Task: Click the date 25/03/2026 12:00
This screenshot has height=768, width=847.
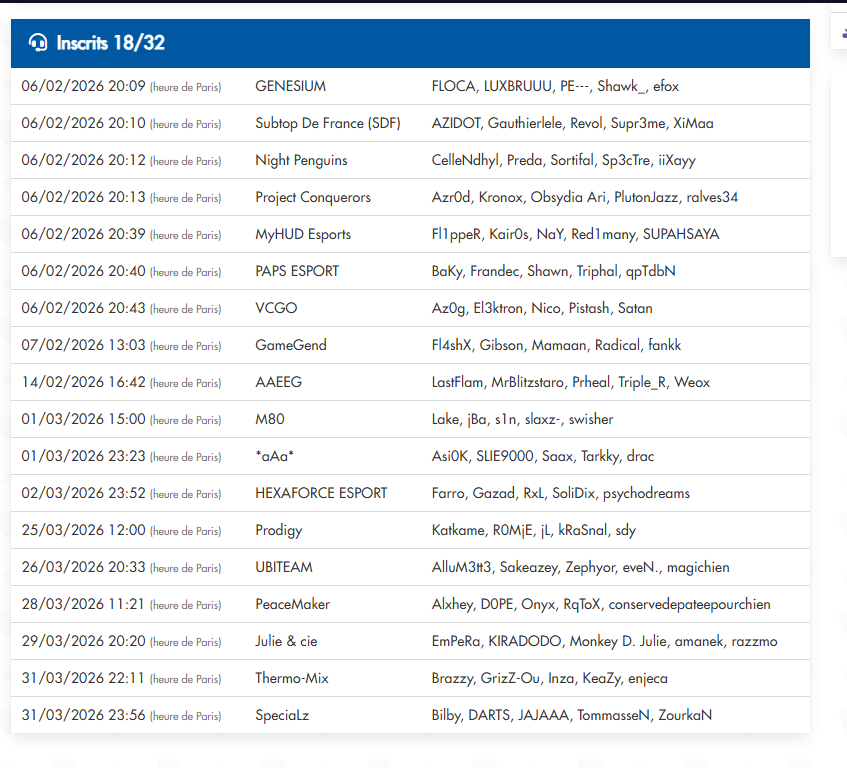Action: pos(83,530)
